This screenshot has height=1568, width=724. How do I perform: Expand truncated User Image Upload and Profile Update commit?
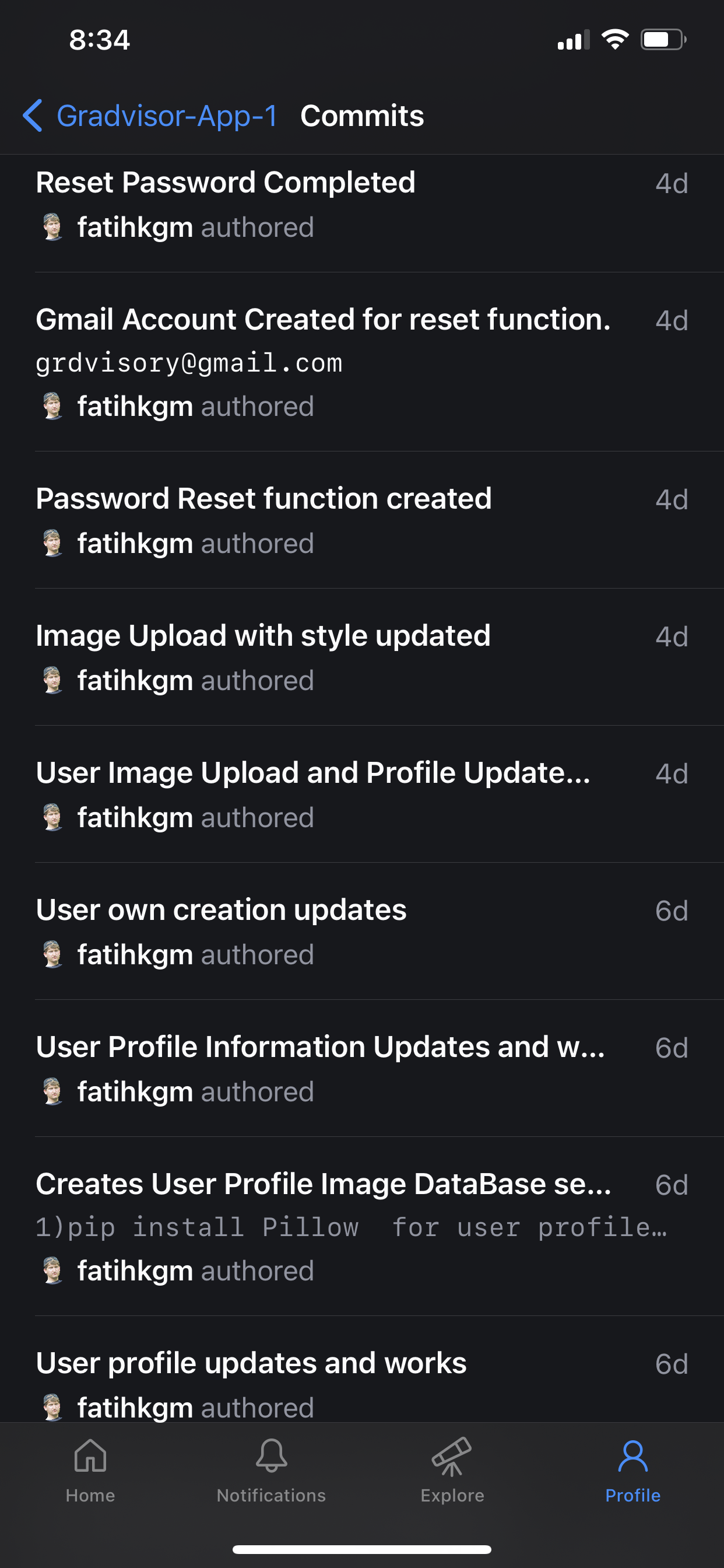click(362, 794)
